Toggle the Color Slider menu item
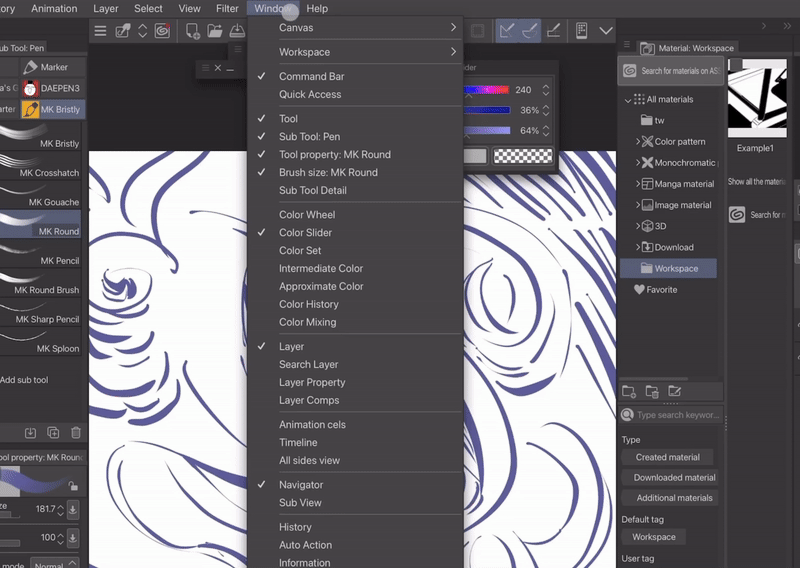 [355, 233]
